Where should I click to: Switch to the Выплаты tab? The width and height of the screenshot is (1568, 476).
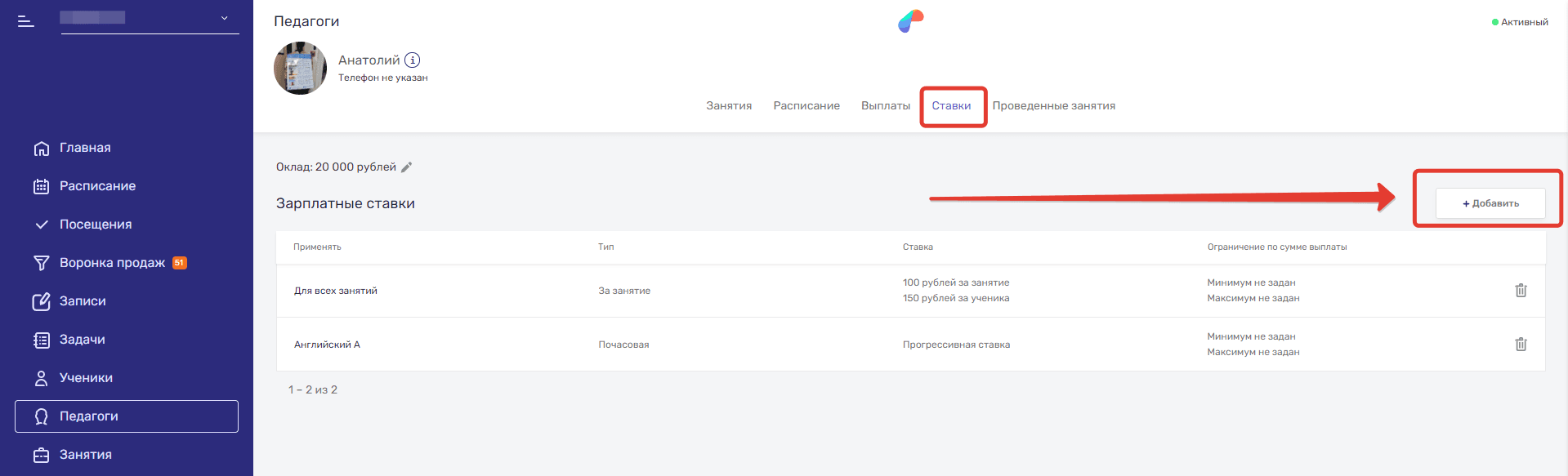(x=885, y=106)
